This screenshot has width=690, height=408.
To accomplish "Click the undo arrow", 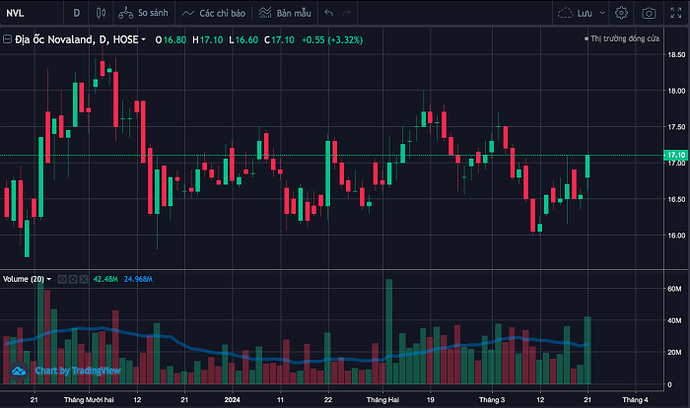I will pos(329,13).
